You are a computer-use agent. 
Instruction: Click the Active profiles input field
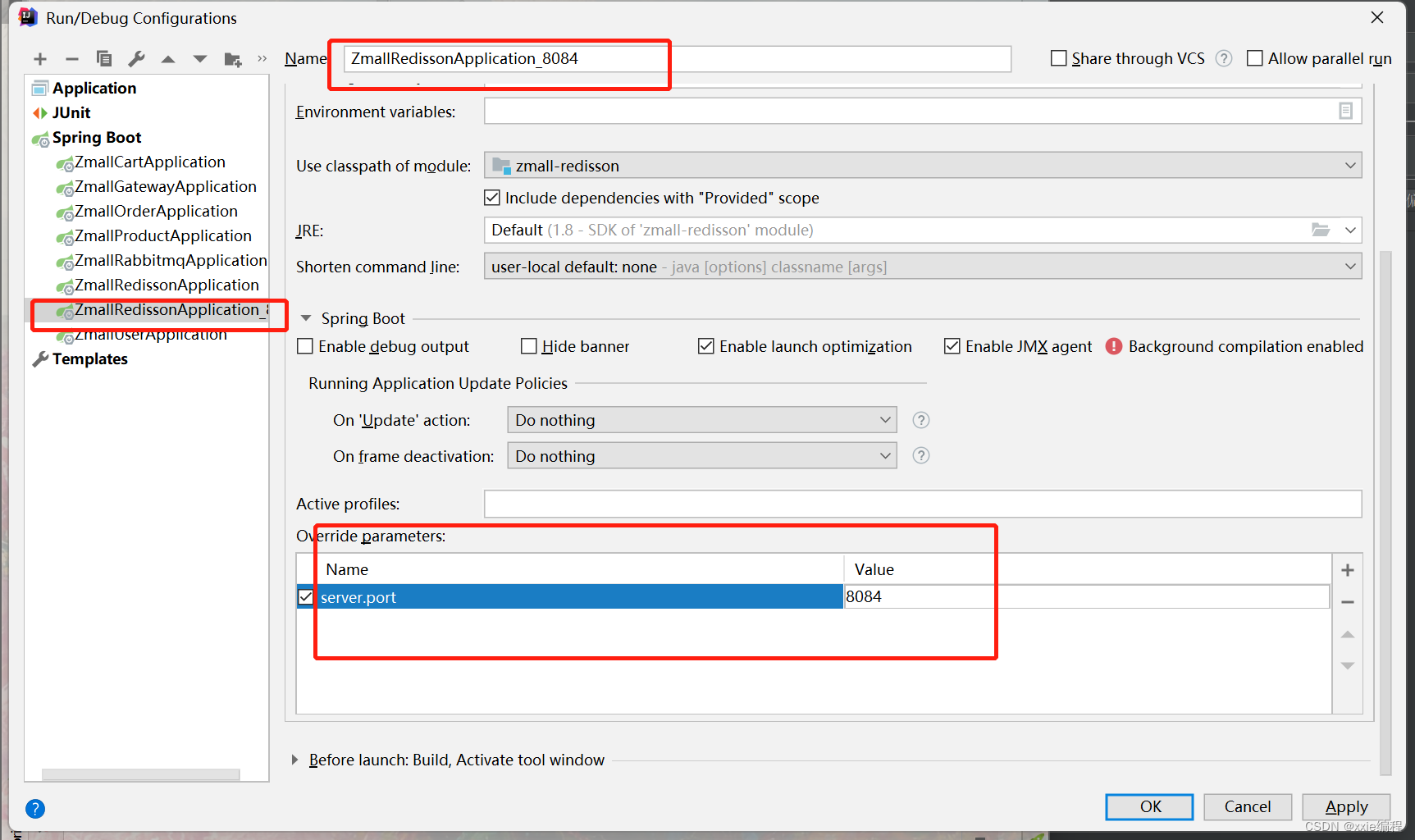pyautogui.click(x=923, y=504)
